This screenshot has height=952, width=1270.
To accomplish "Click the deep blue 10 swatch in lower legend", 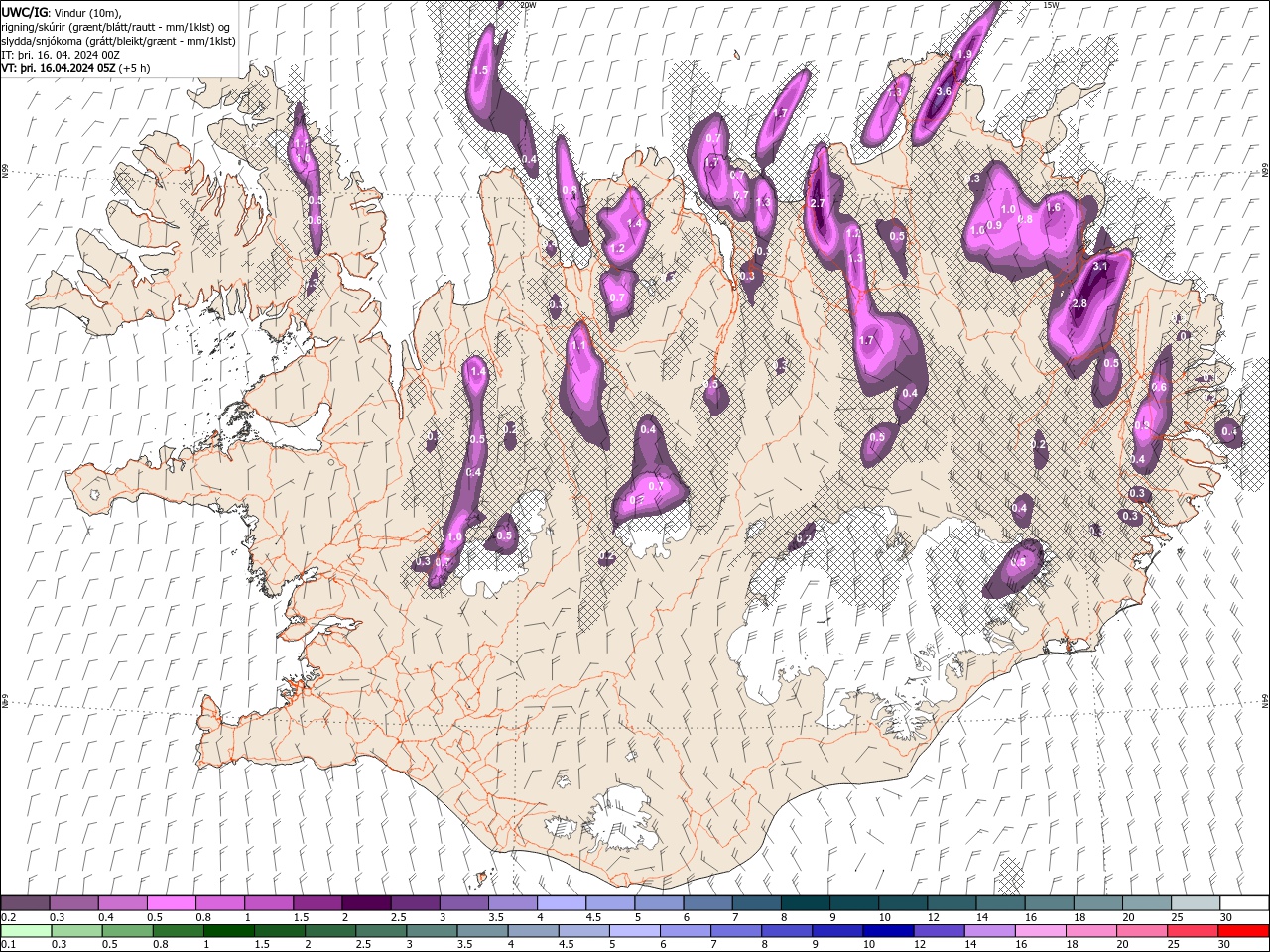I will [887, 931].
